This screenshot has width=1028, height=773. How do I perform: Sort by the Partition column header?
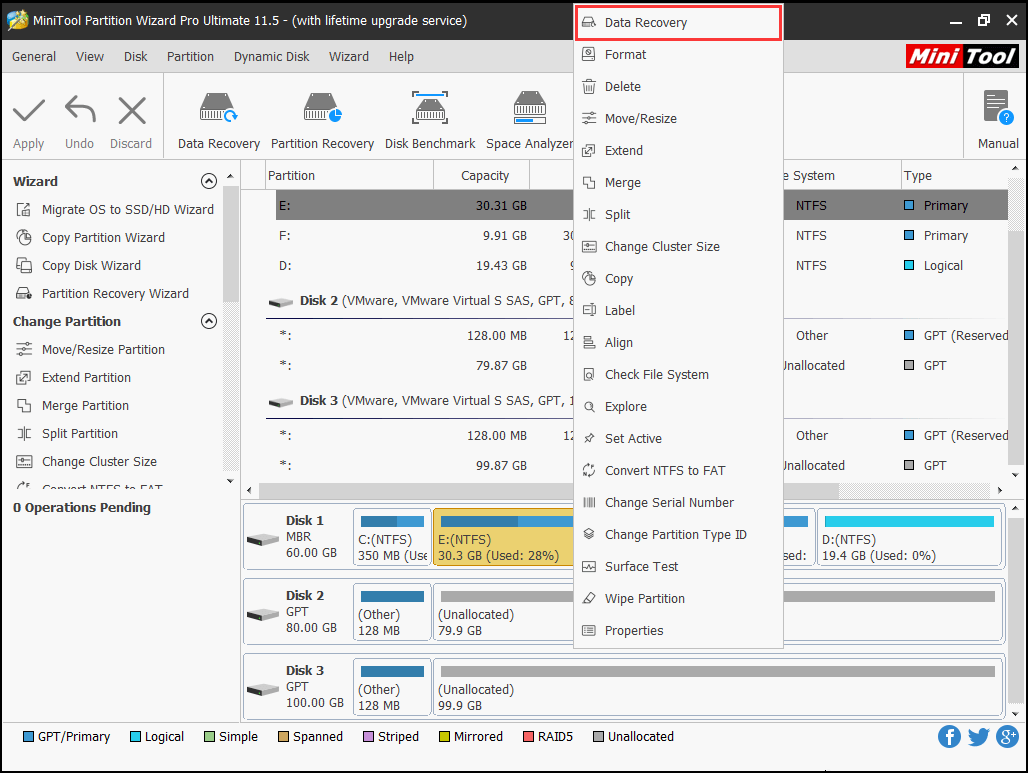click(x=349, y=176)
